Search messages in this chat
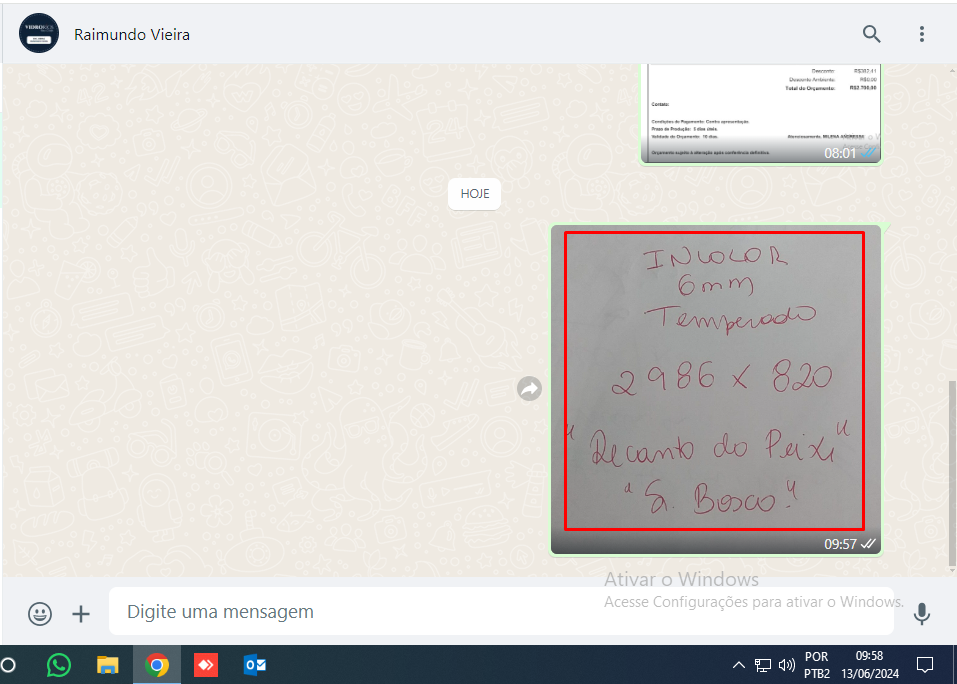957x684 pixels. 872,34
